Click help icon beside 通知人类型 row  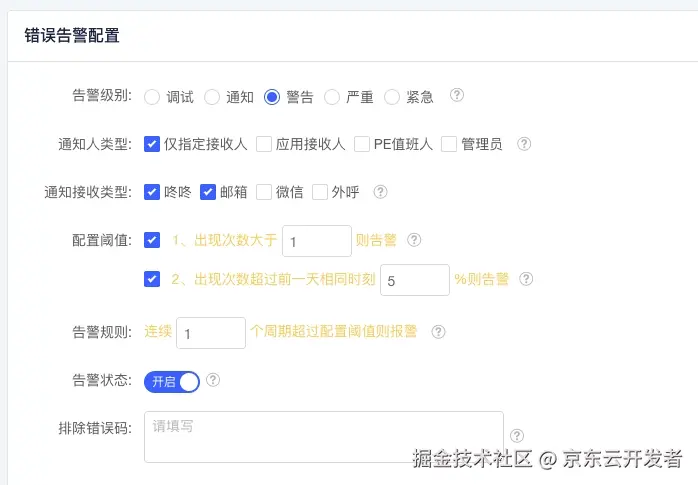click(524, 144)
